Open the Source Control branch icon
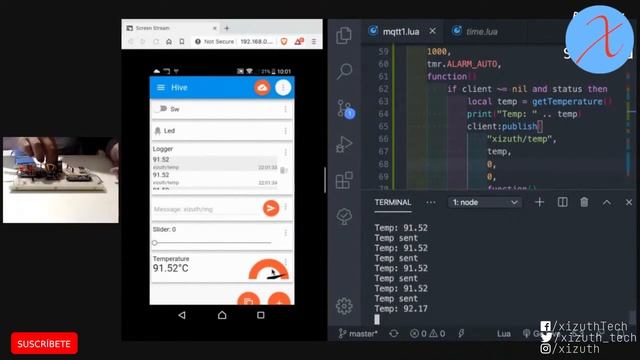The image size is (640, 360). coord(345,108)
